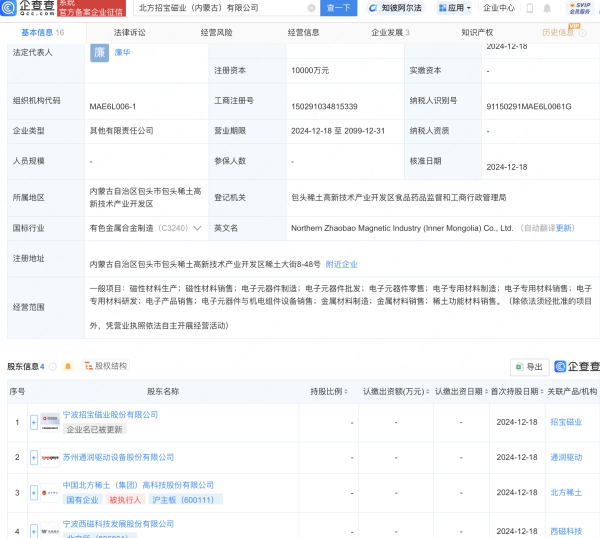The image size is (600, 538).
Task: Click the 沪主板 (600111) tag
Action: 185,500
